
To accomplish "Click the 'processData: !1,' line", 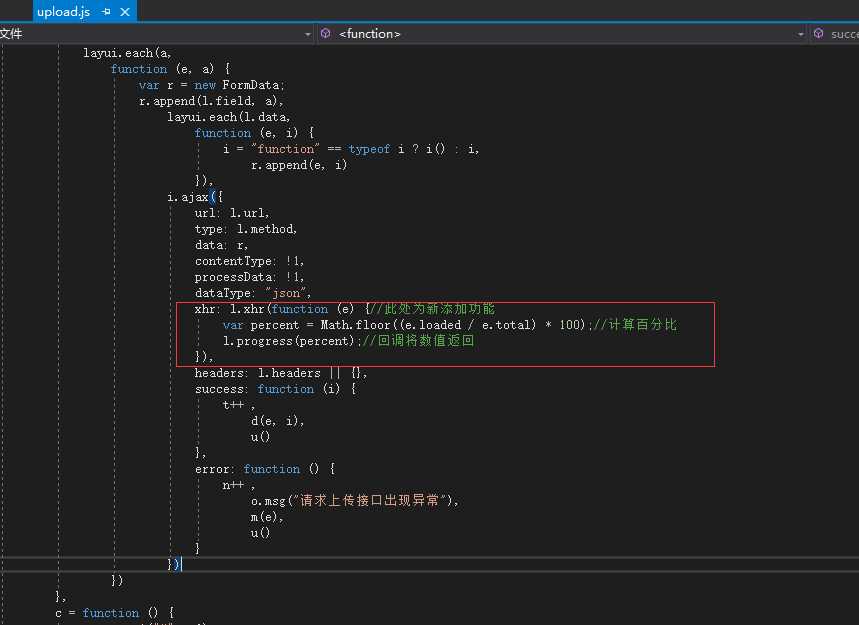I will point(249,277).
